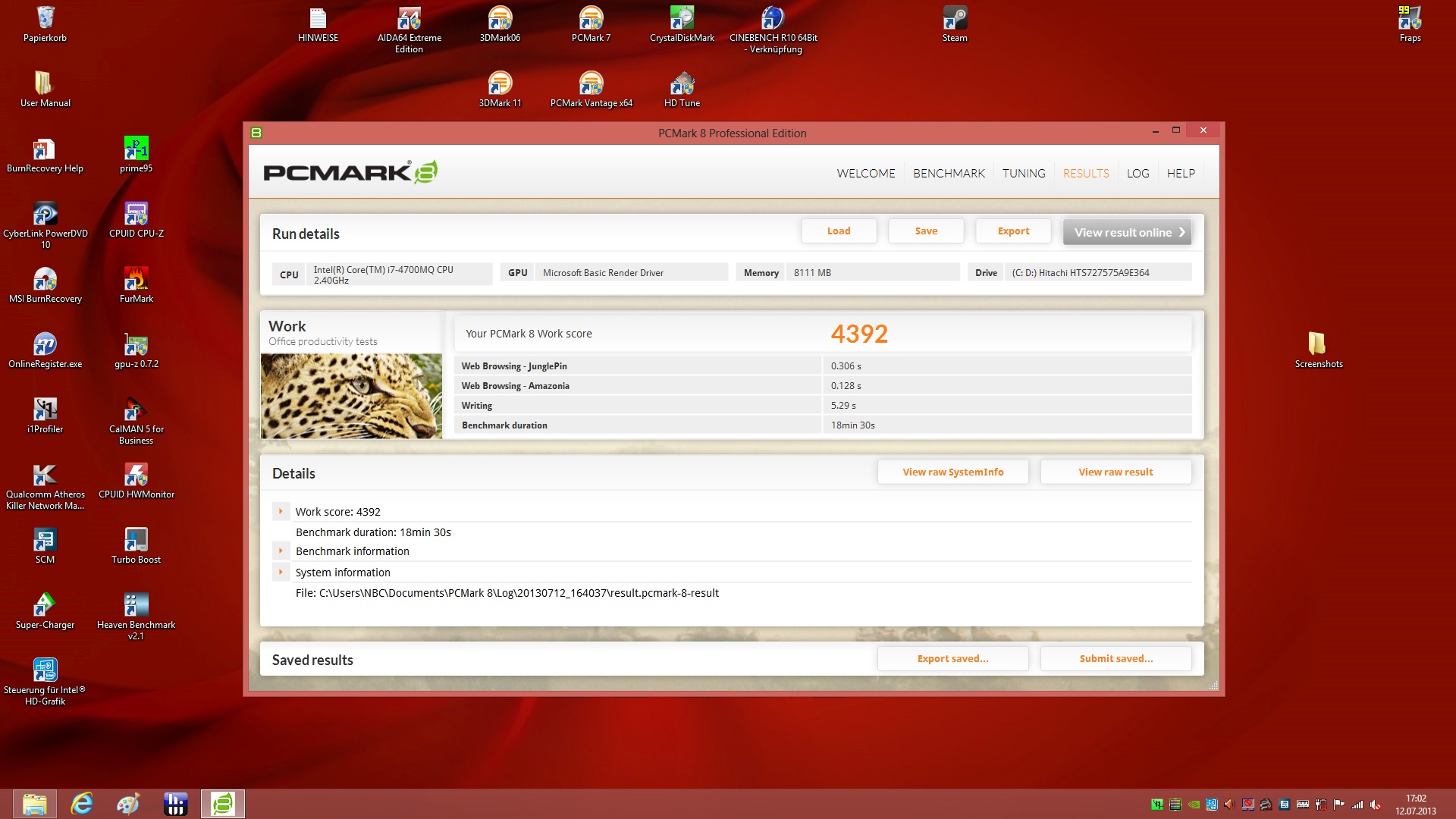Open the User Manual folder
Screen dimensions: 1456x819
pos(45,89)
